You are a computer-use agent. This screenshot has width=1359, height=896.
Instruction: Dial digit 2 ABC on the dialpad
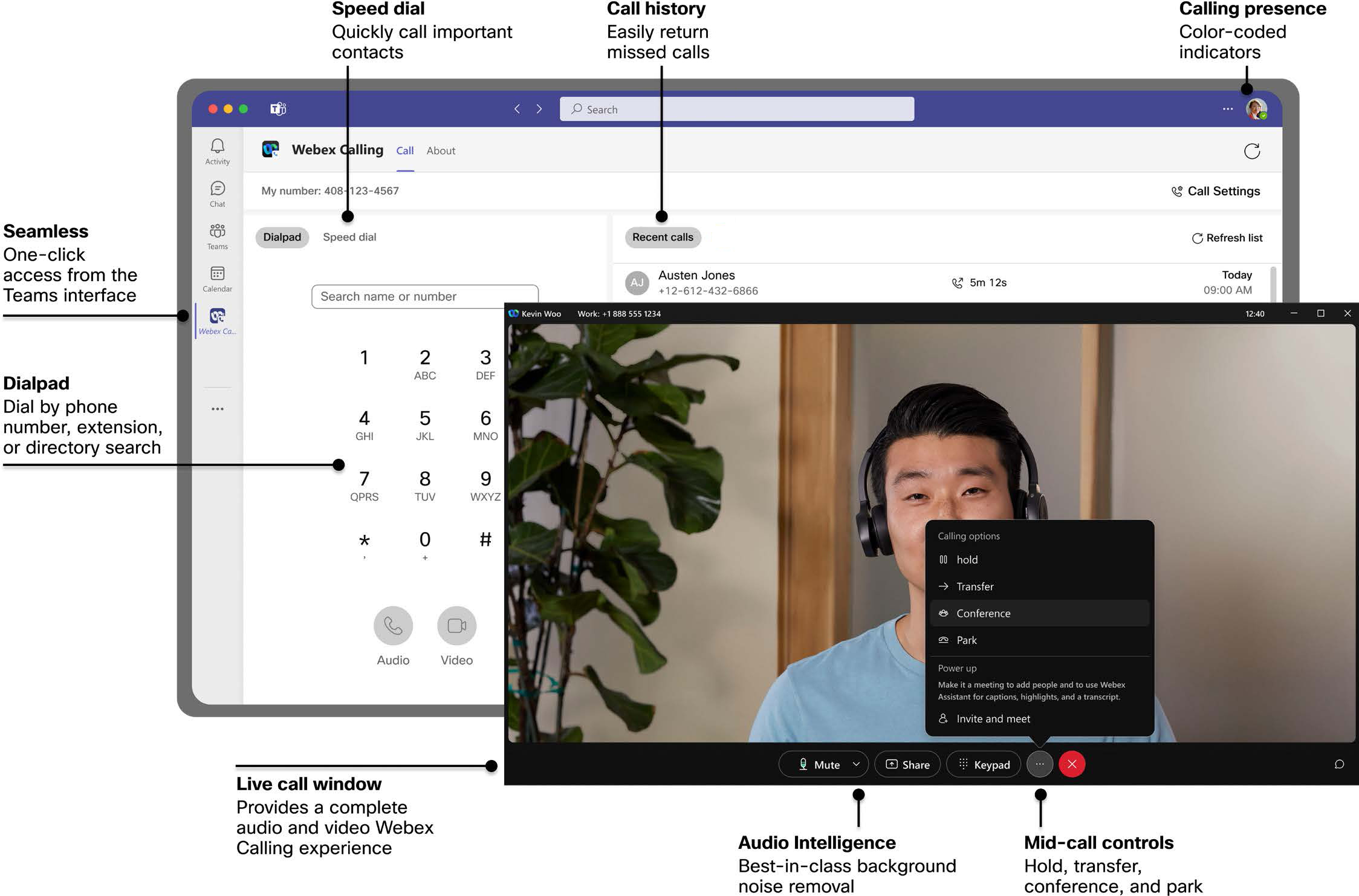click(425, 364)
